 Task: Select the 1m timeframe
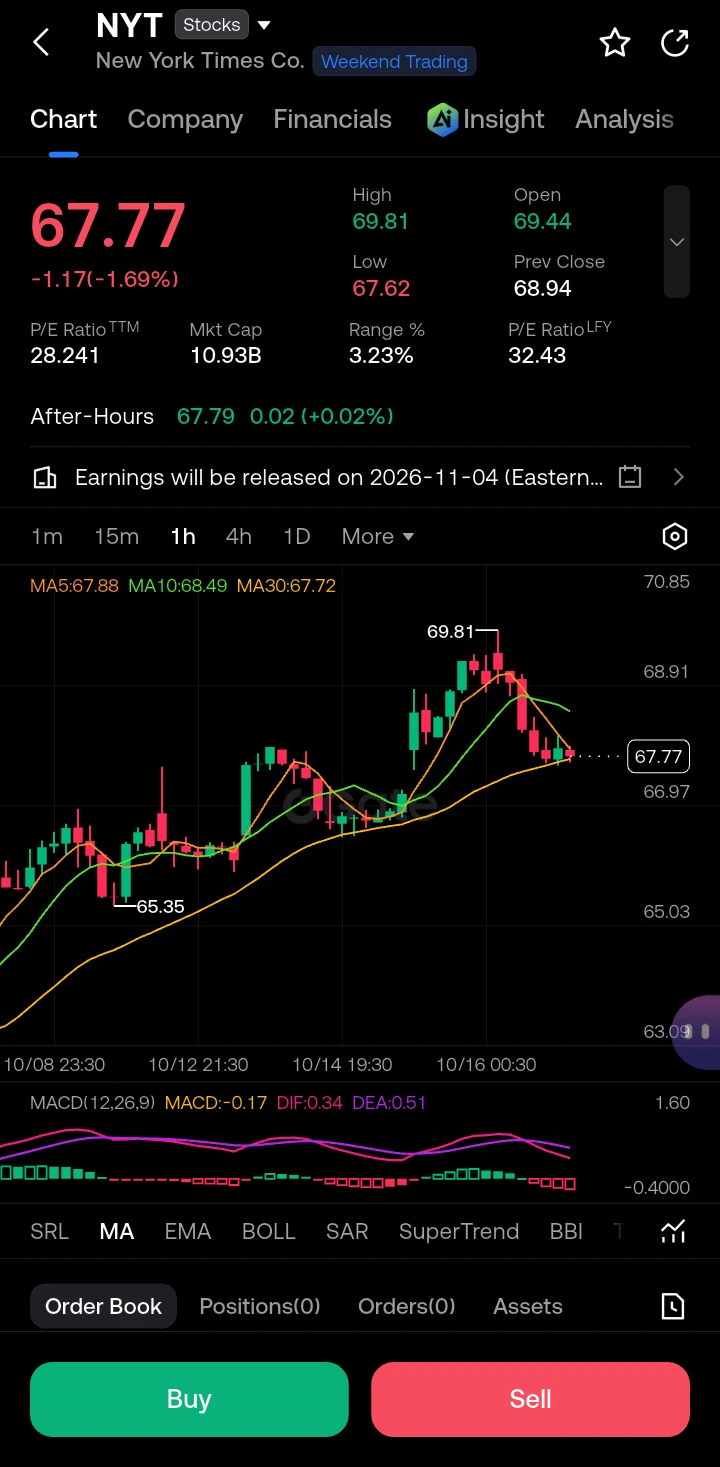(47, 537)
